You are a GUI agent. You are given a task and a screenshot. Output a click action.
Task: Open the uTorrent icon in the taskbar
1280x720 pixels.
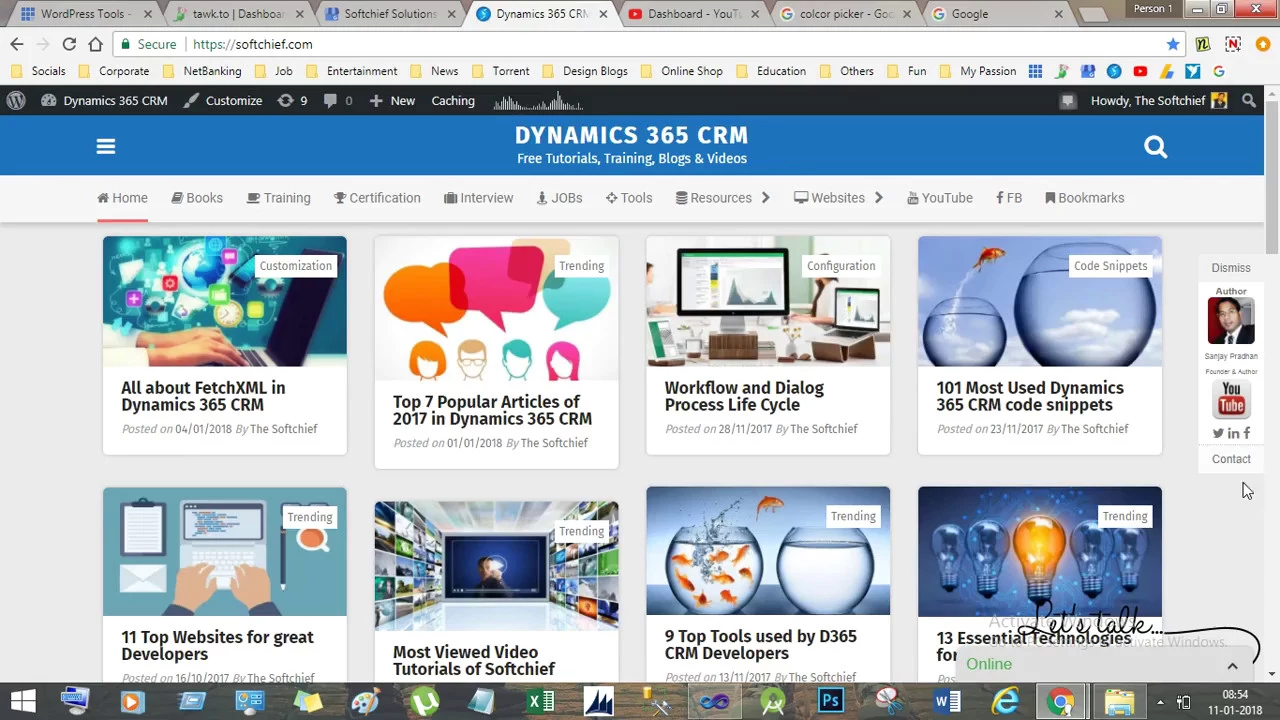(x=425, y=701)
